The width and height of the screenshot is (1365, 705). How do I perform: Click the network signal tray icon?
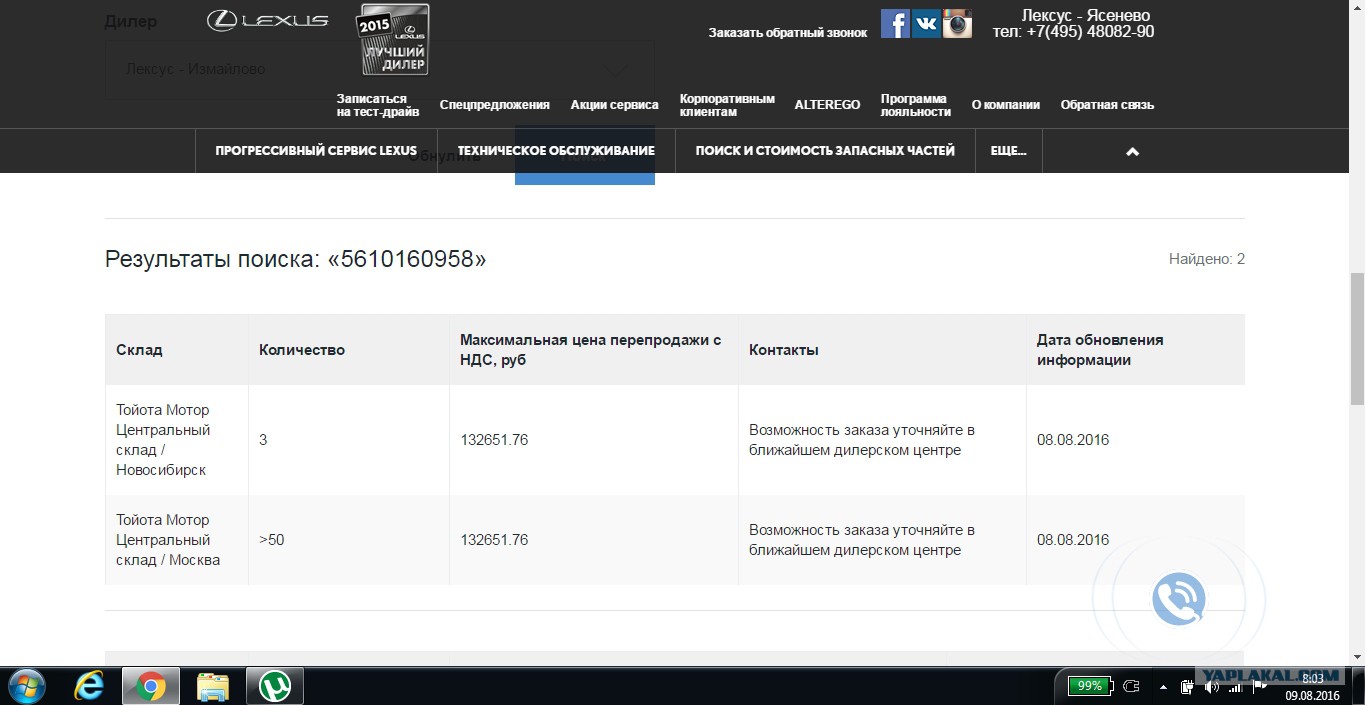1235,687
